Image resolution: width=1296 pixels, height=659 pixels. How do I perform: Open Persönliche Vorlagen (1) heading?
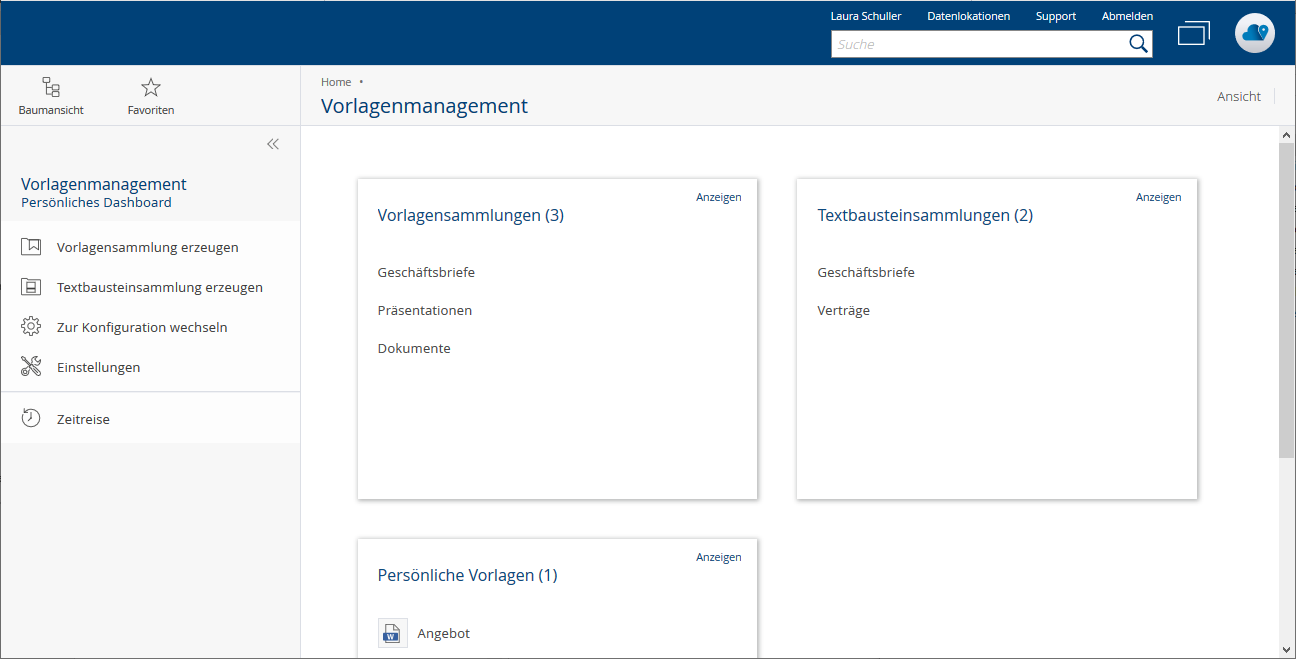467,575
